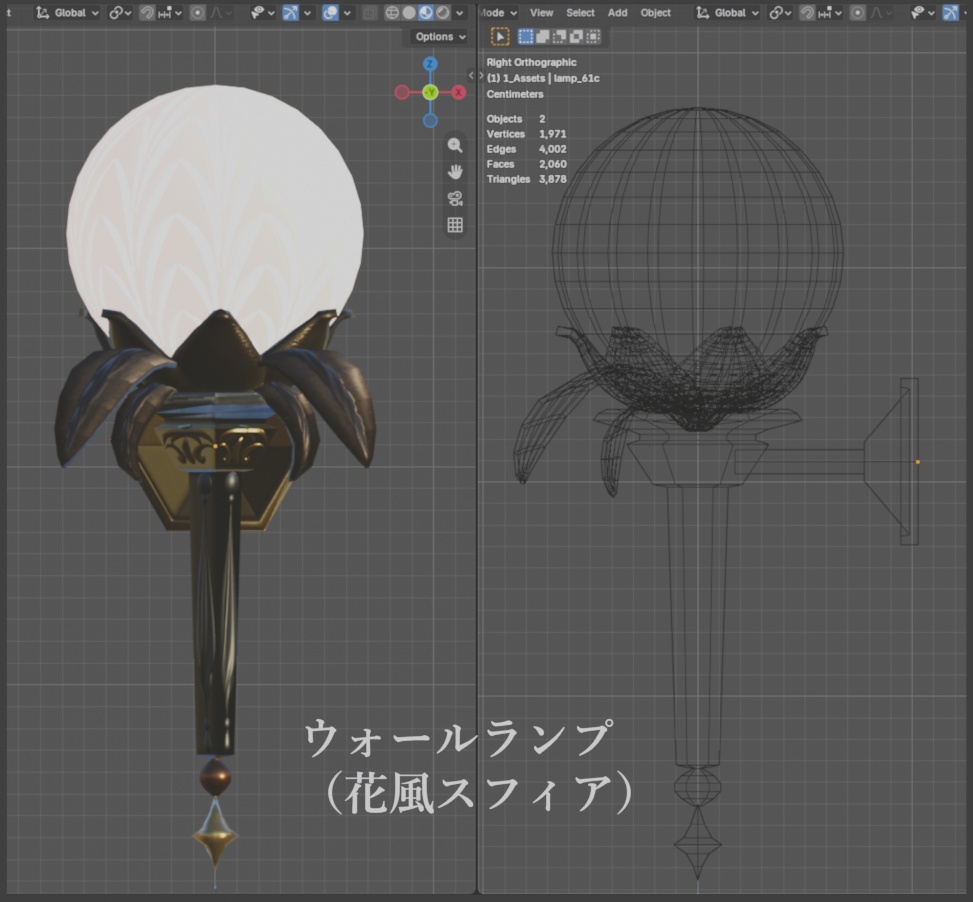Open the Mode dropdown in right viewport
This screenshot has height=902, width=973.
[x=498, y=12]
